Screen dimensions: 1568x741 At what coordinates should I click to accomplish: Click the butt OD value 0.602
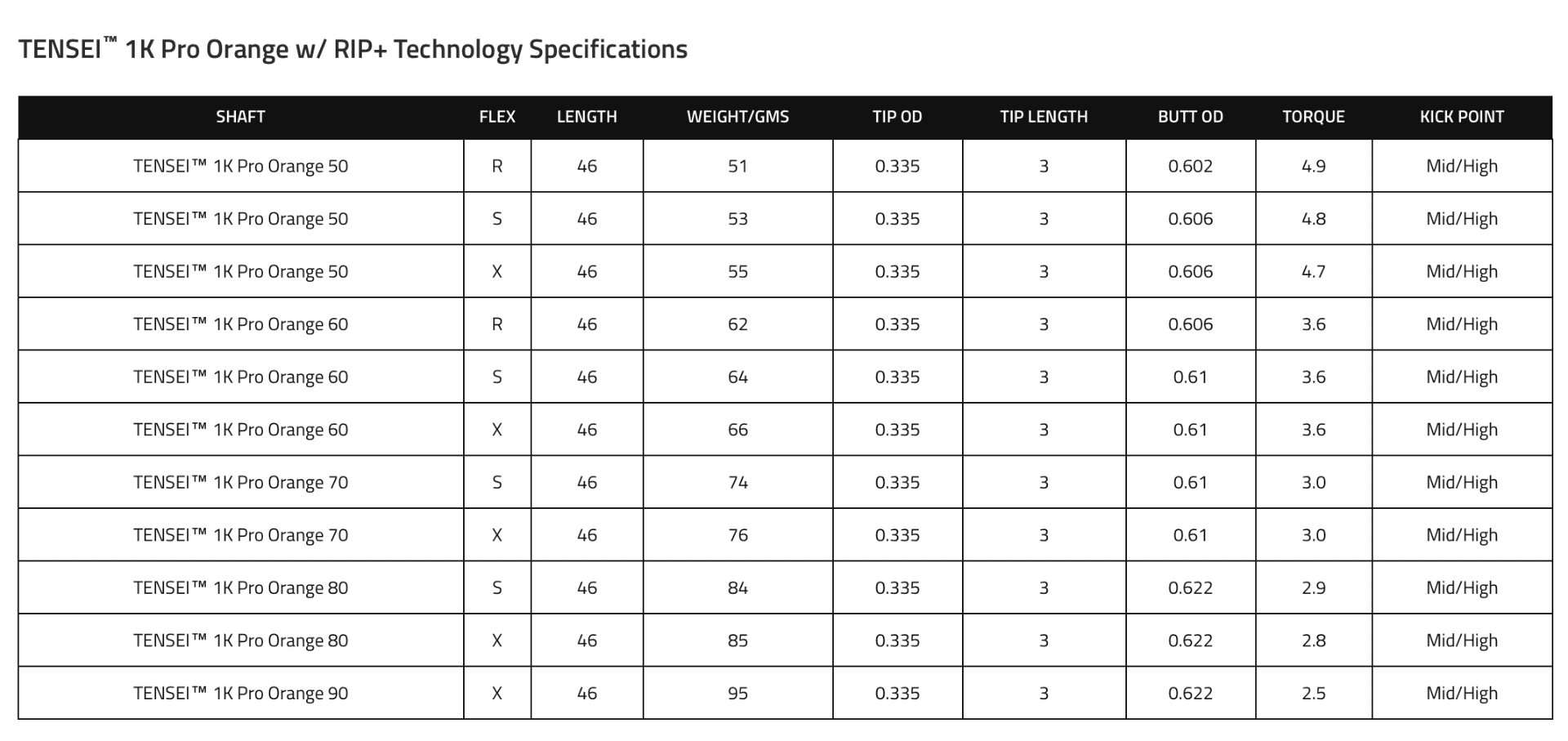point(1191,166)
